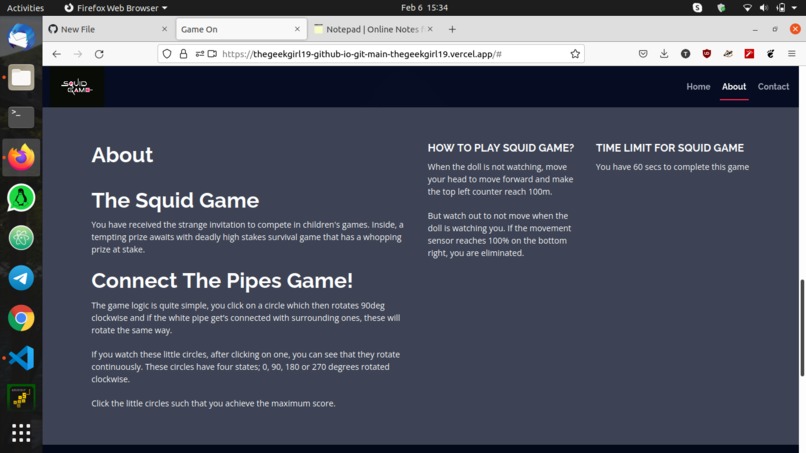Close the Notepad tab
The image size is (806, 453).
430,29
